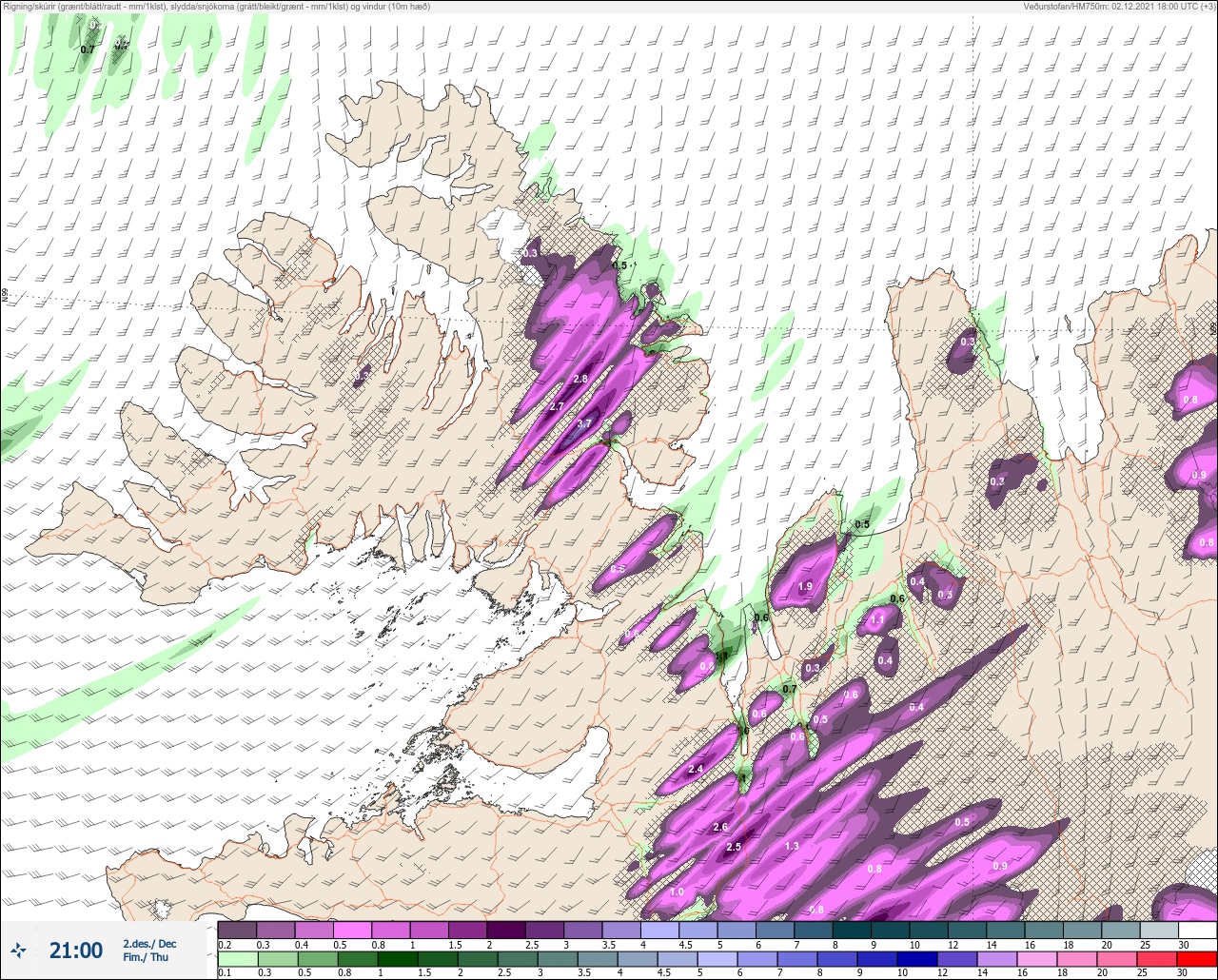Click the bright red last swatch in bottom legend row
The height and width of the screenshot is (980, 1218).
[1198, 960]
